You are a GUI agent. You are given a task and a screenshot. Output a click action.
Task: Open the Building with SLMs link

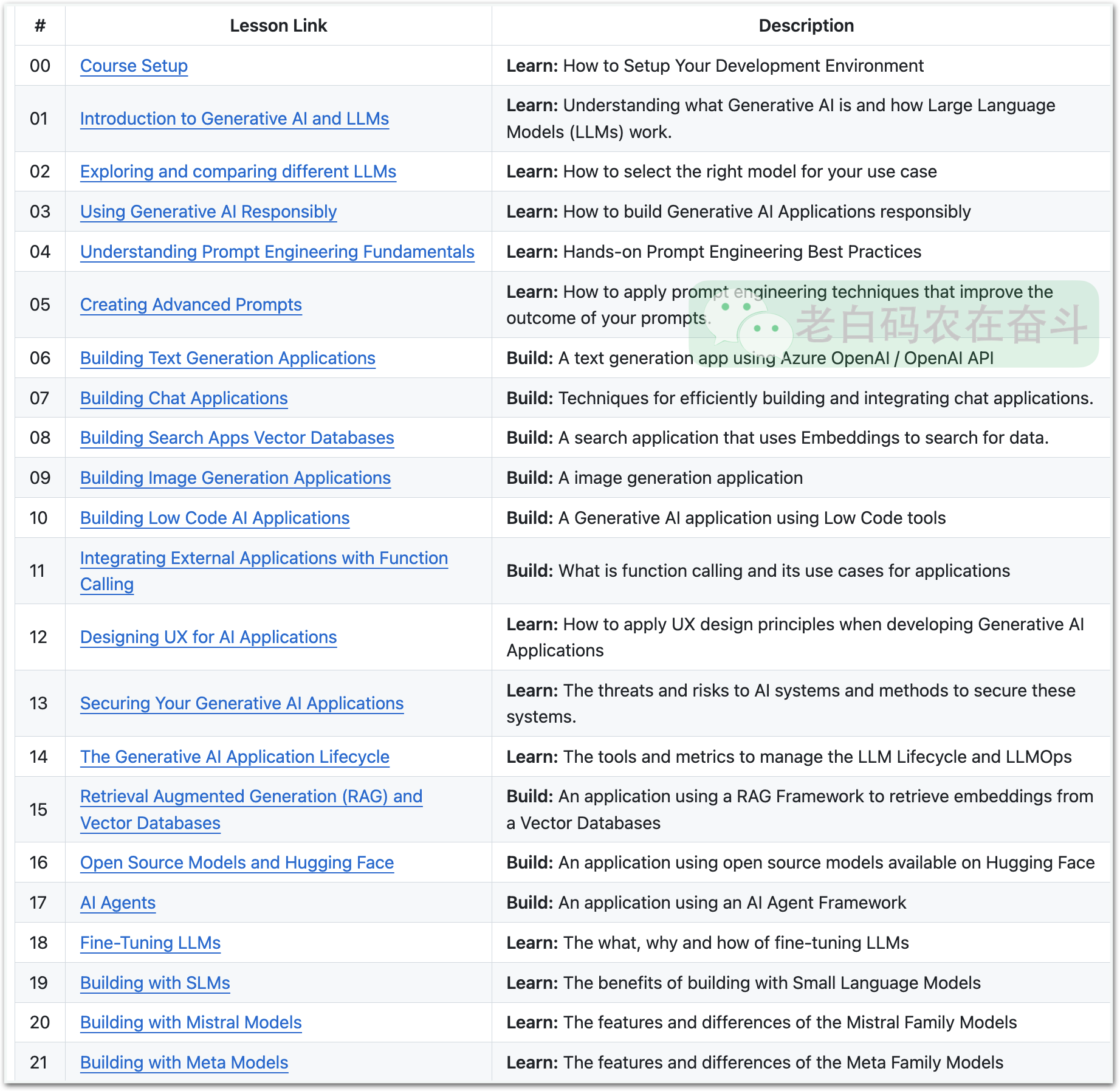point(155,983)
